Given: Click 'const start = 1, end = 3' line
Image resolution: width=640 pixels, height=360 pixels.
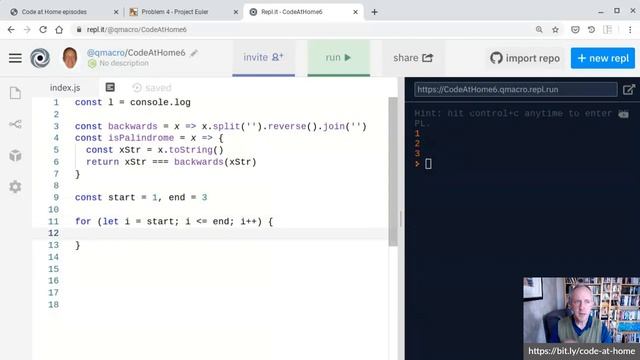Looking at the screenshot, I should (x=141, y=198).
